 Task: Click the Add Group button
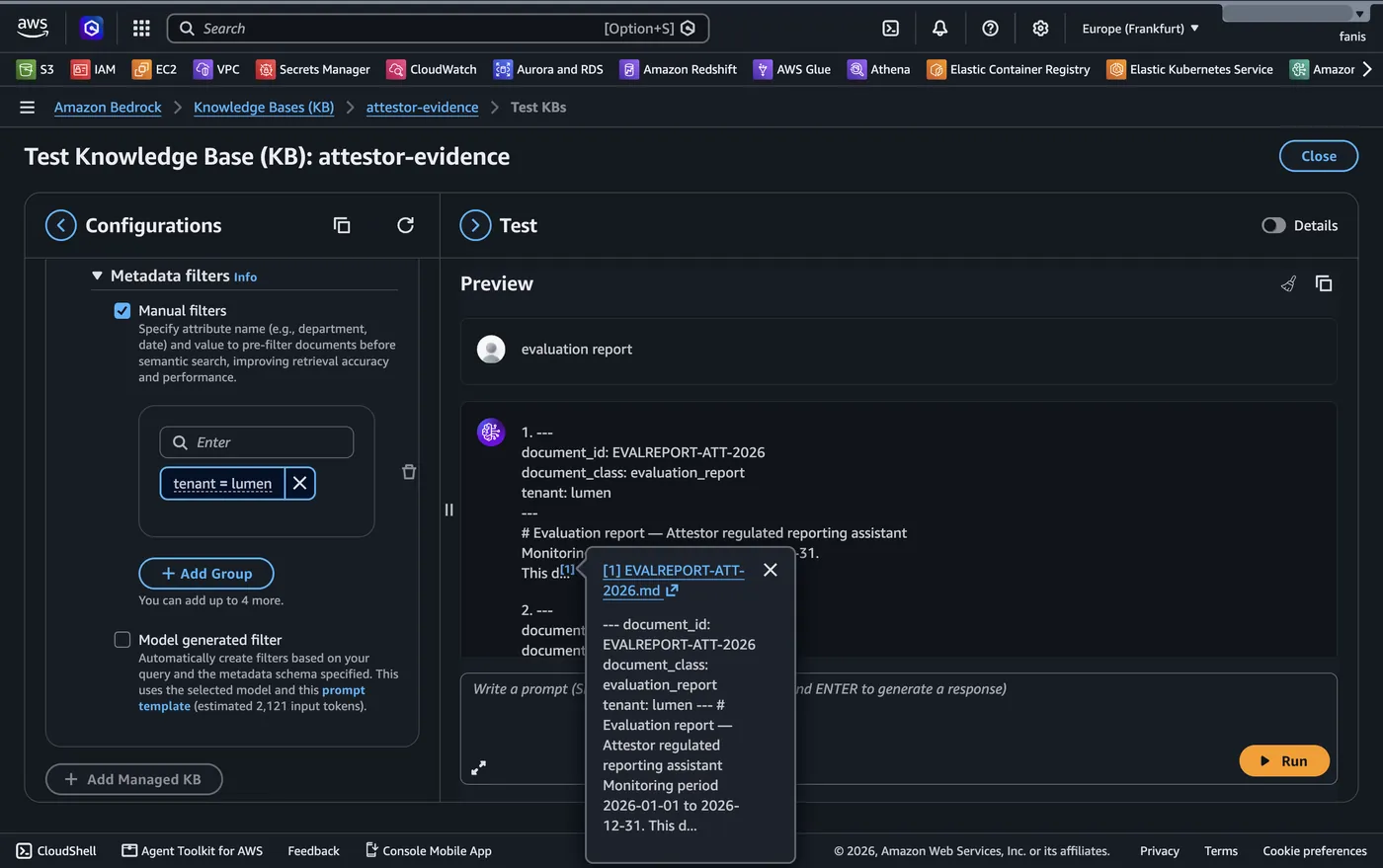click(x=206, y=574)
